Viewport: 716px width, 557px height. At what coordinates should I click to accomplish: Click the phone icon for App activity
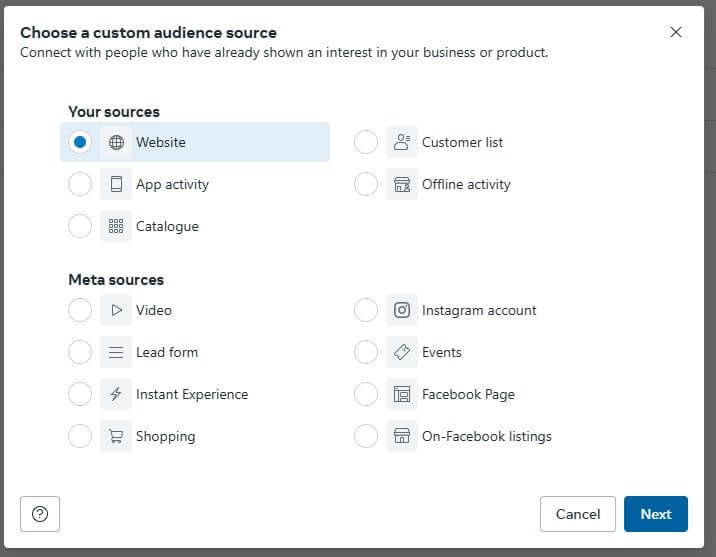point(116,184)
